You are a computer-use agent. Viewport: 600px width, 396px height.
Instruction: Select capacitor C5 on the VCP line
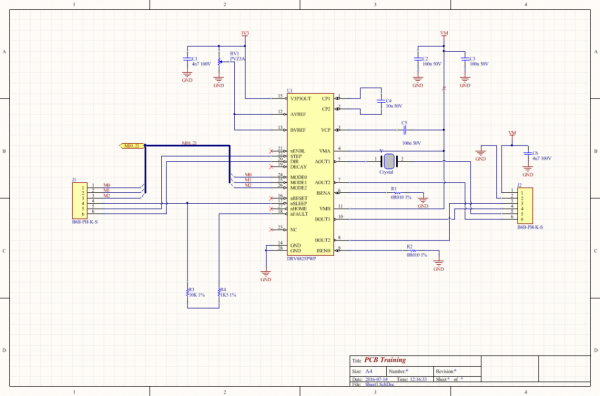[405, 130]
